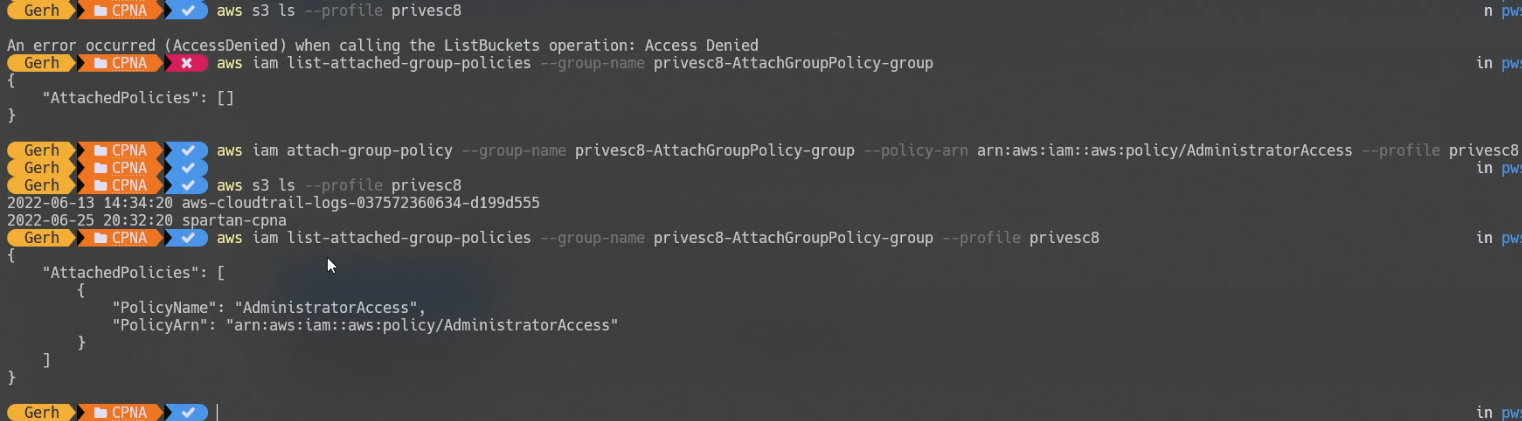This screenshot has height=421, width=1522.
Task: Click the Gerh segment on the first prompt
Action: coord(41,11)
